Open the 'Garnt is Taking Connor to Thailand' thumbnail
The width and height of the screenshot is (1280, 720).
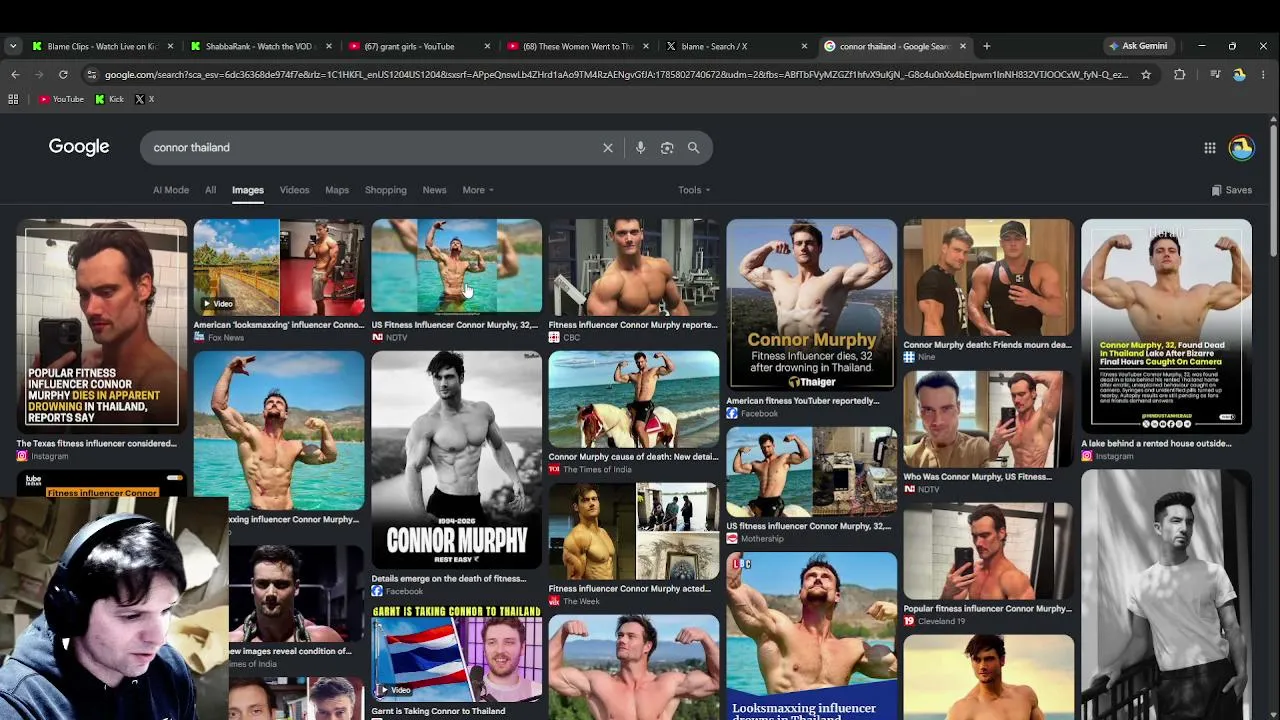click(x=457, y=652)
